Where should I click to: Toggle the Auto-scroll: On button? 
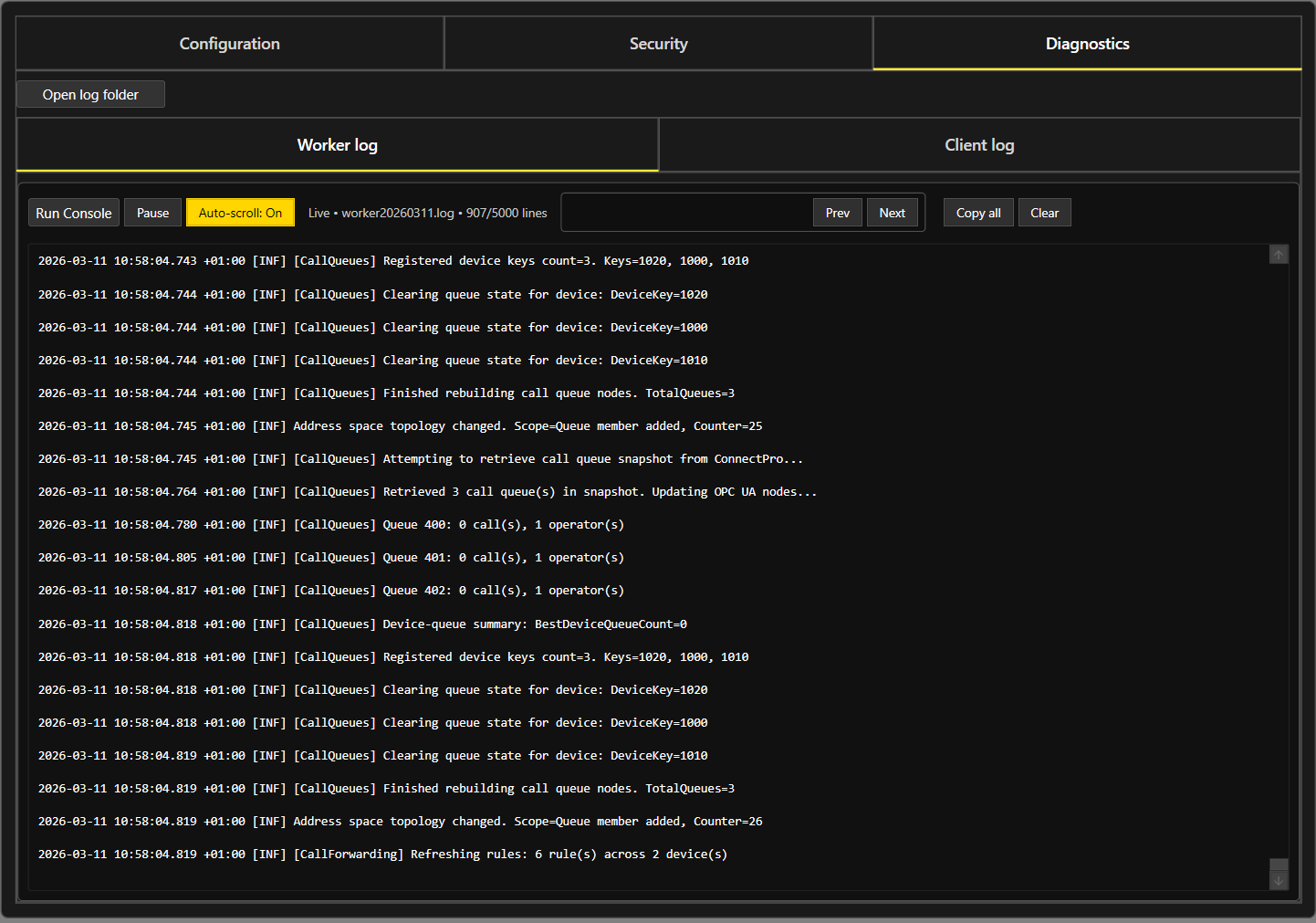[x=240, y=213]
